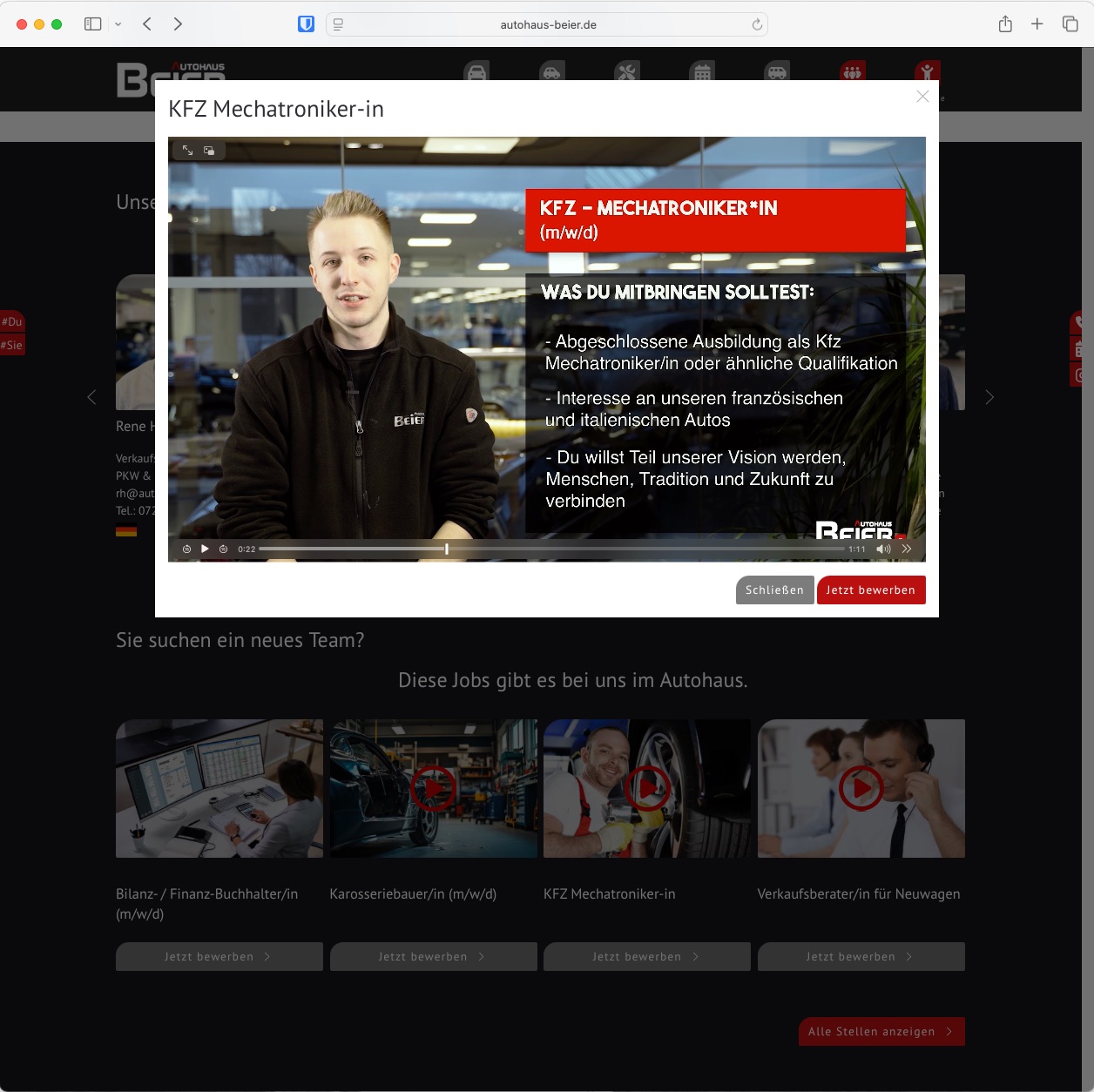Expand more video controls via the double chevron

906,549
